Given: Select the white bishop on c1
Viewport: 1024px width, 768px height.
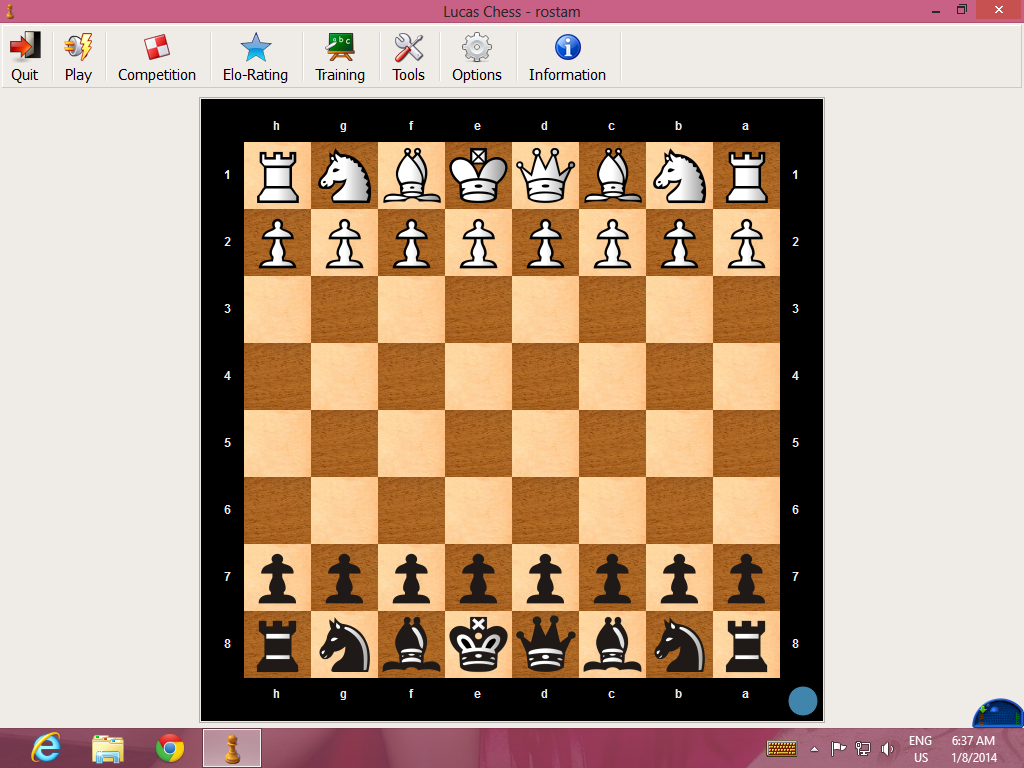Looking at the screenshot, I should (613, 175).
